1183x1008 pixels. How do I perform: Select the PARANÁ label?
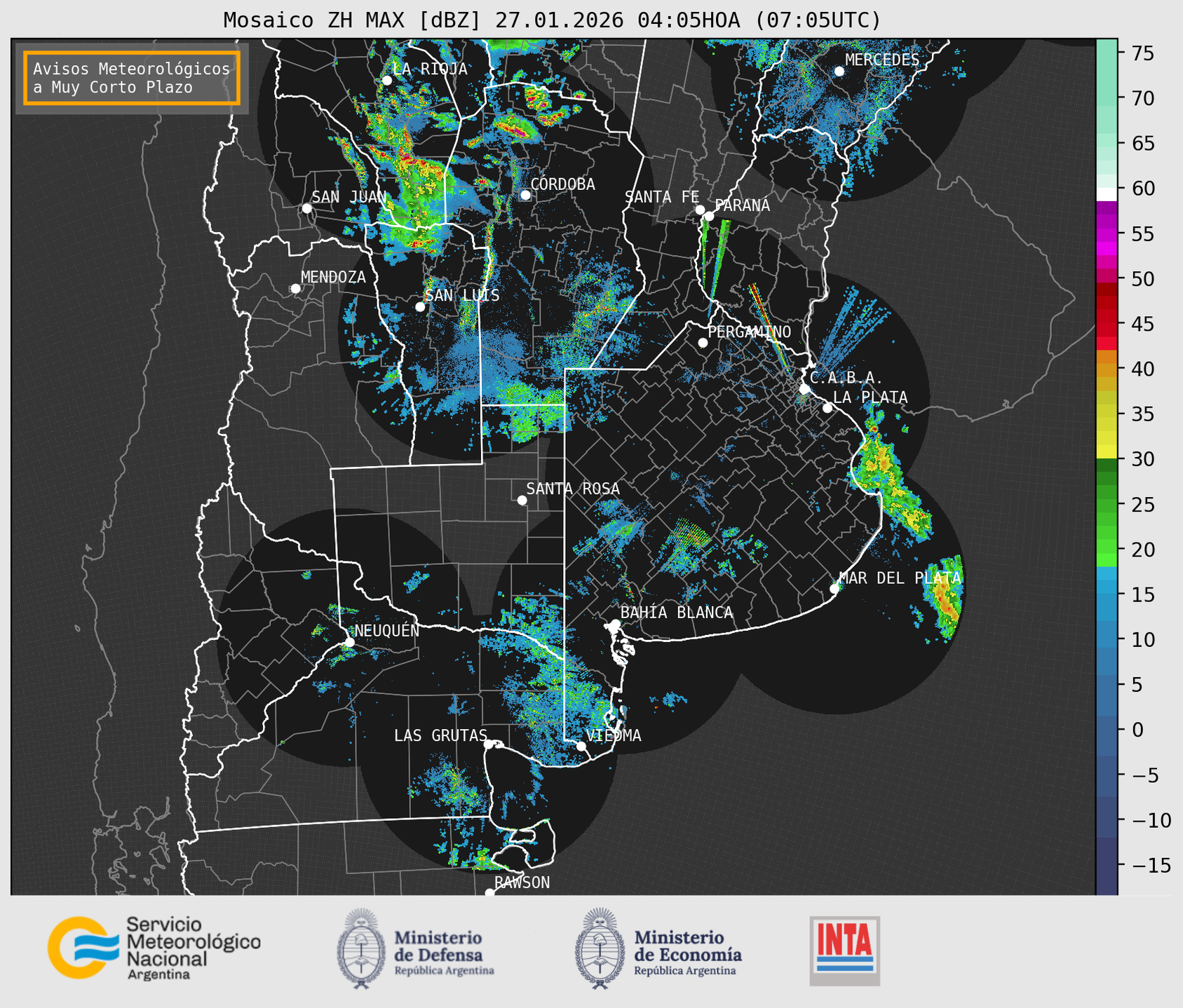(x=742, y=205)
